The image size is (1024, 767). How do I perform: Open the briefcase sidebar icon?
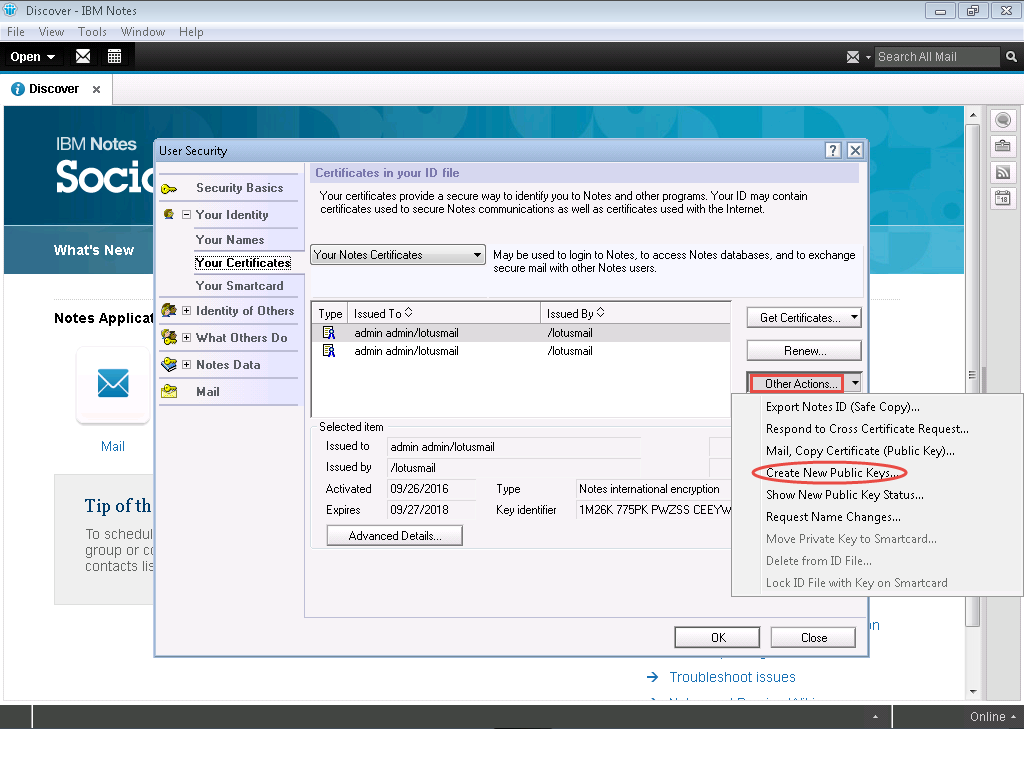pos(1003,146)
